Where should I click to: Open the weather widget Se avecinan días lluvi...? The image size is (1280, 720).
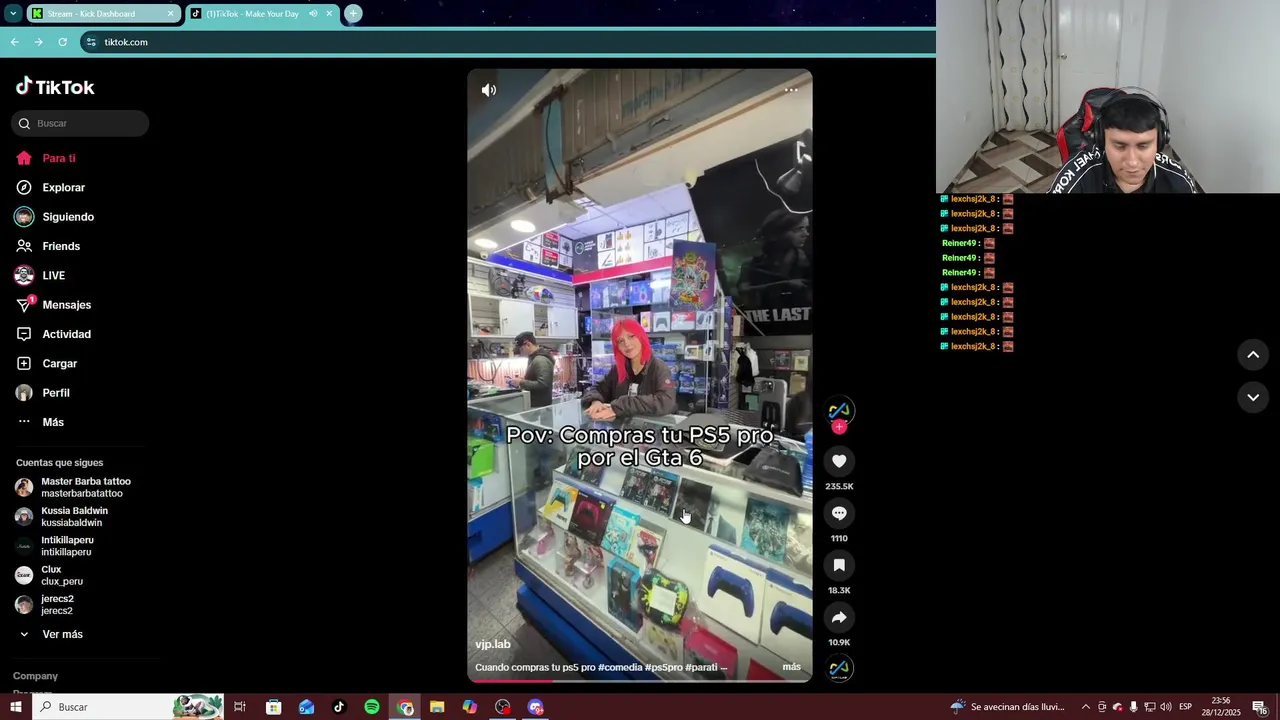[1007, 707]
